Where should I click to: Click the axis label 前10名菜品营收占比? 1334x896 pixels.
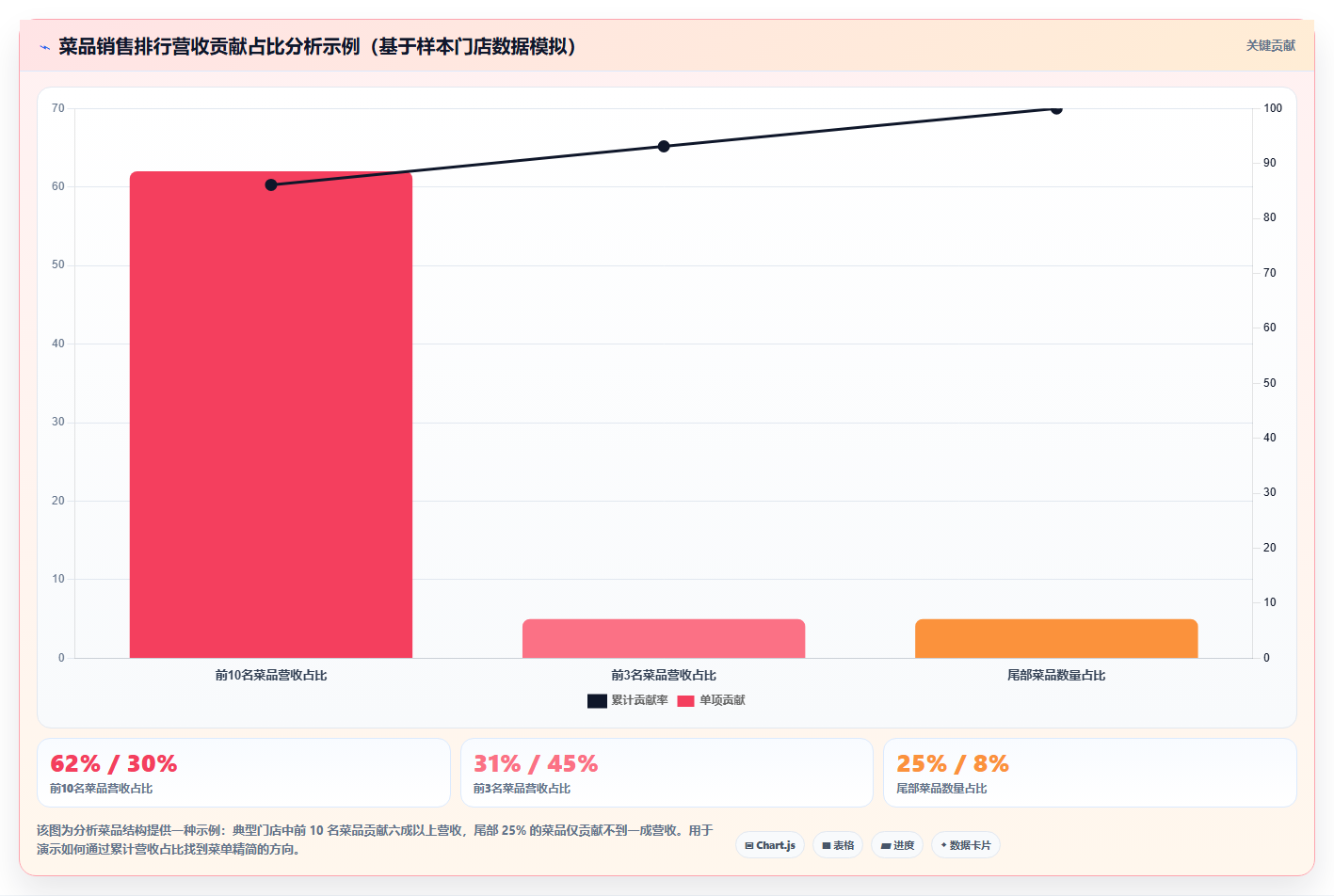(271, 675)
